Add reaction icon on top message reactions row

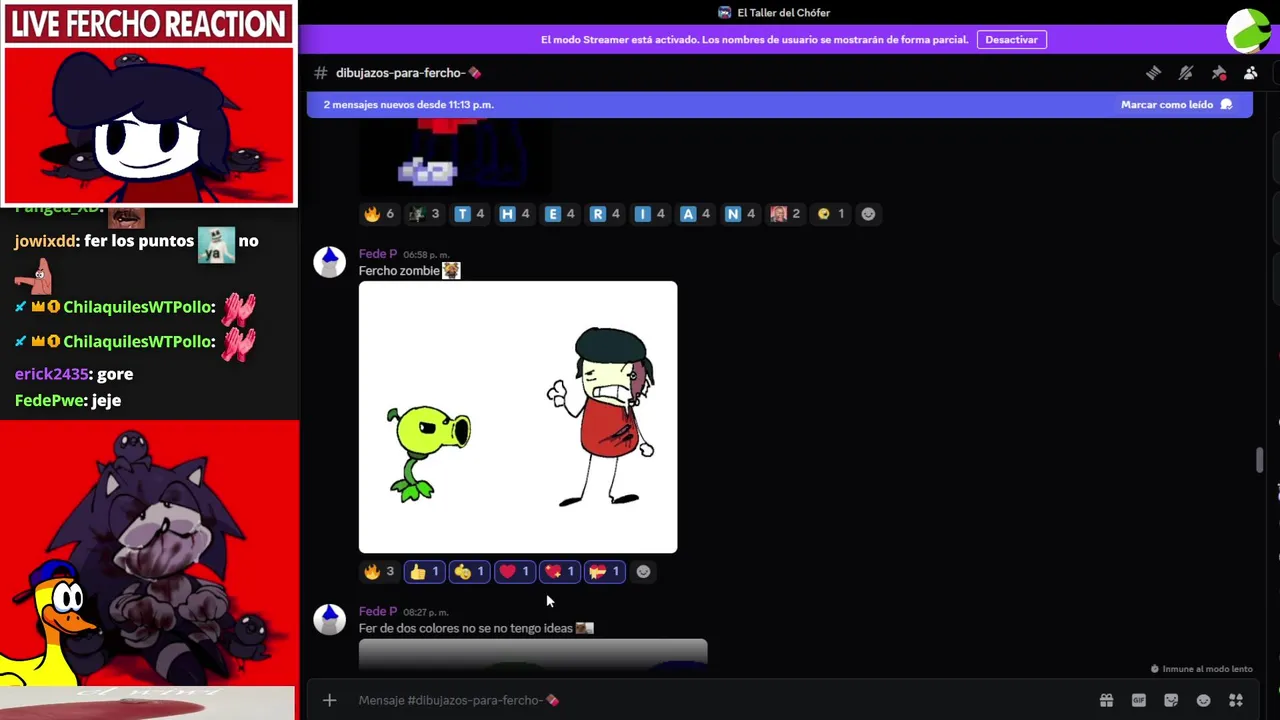tap(868, 214)
